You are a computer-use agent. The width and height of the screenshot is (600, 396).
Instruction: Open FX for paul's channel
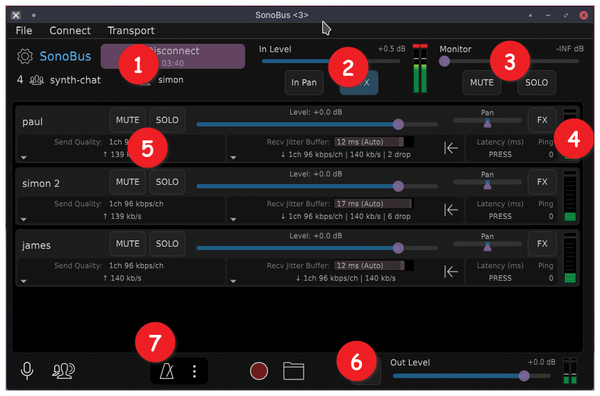(542, 120)
